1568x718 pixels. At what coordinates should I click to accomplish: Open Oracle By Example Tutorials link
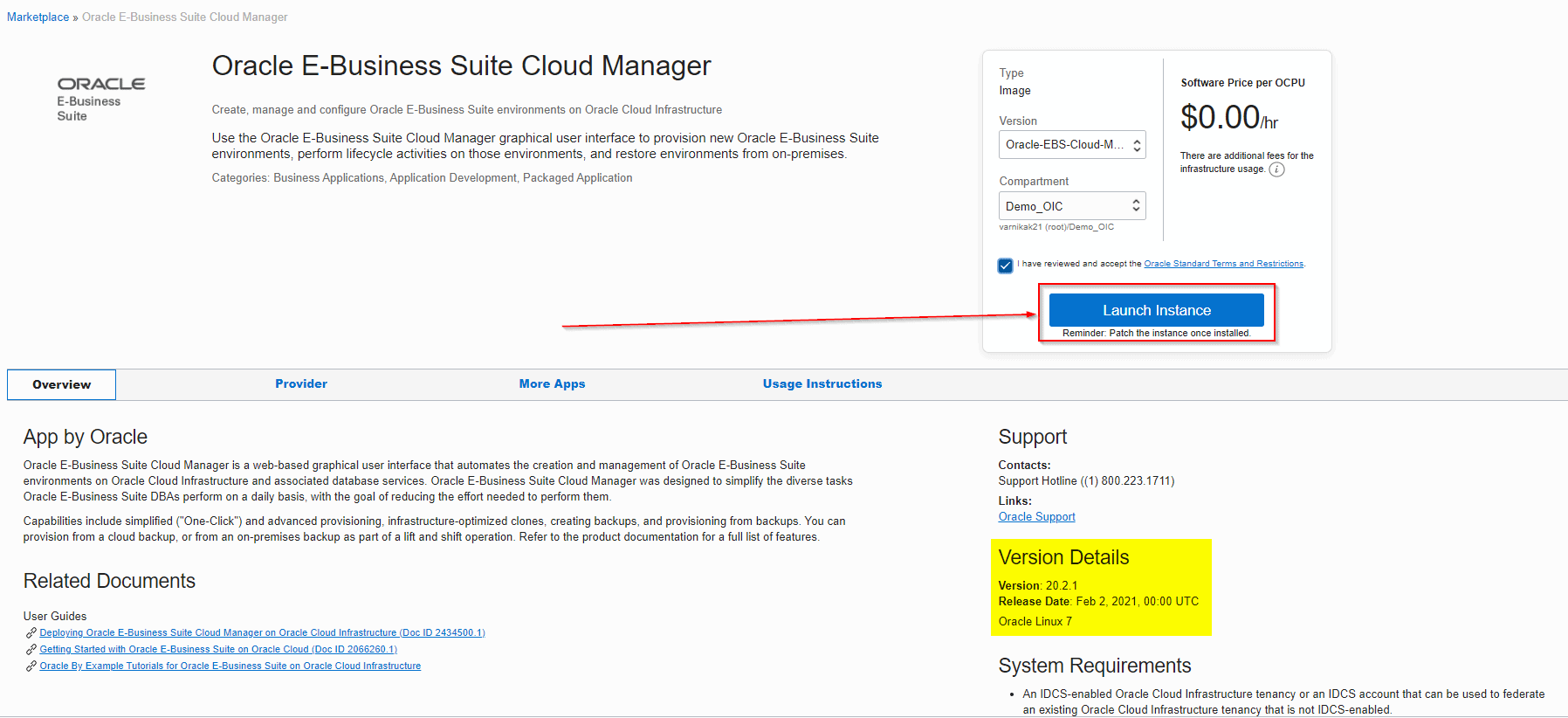(x=230, y=666)
